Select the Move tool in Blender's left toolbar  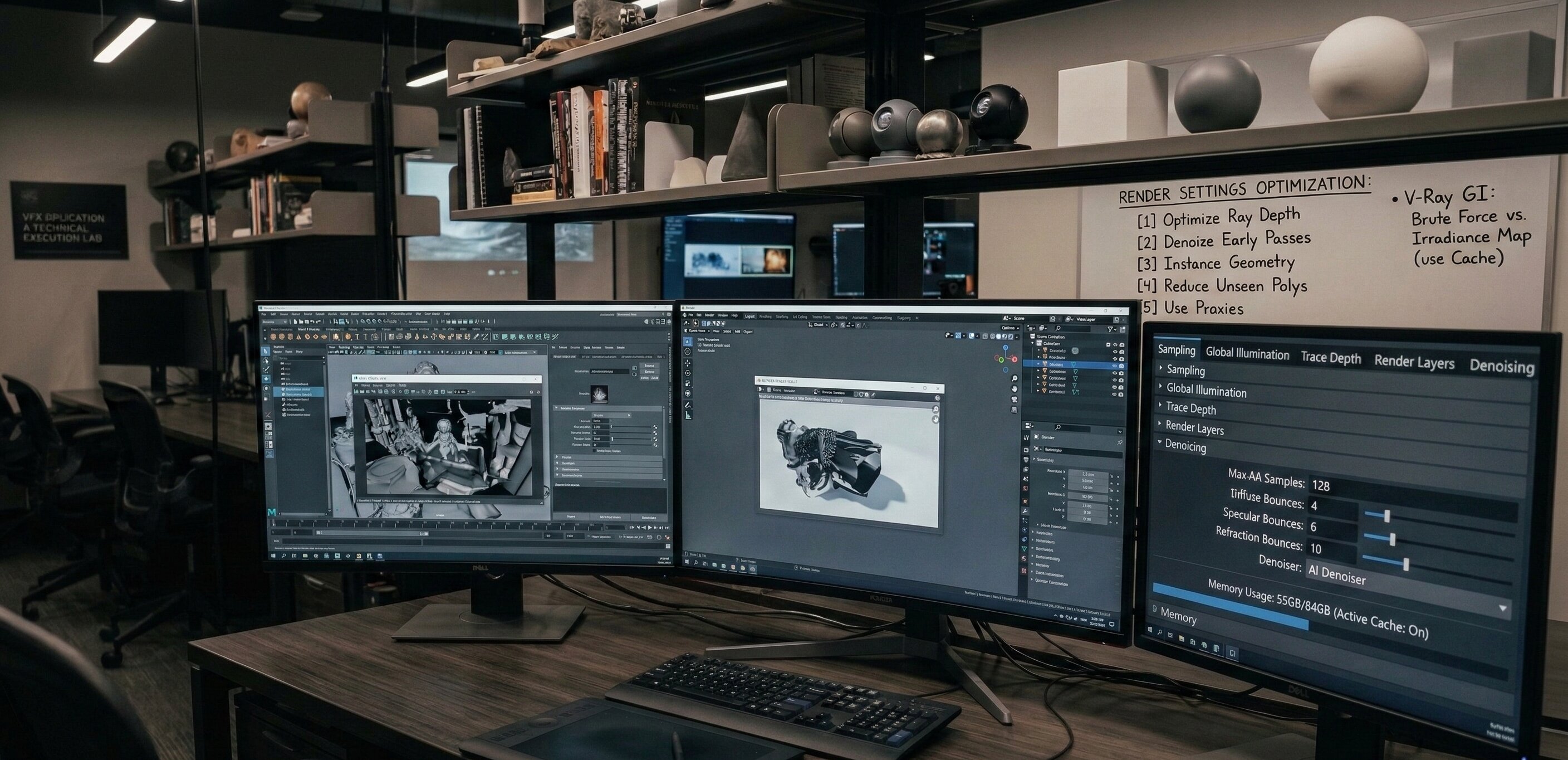pyautogui.click(x=688, y=363)
